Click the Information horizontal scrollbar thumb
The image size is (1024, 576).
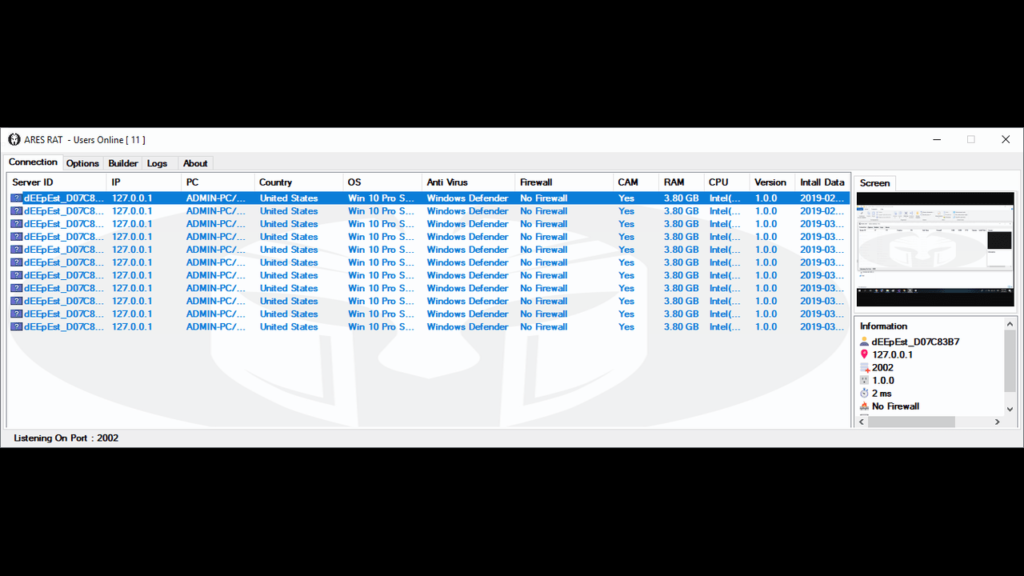click(911, 422)
